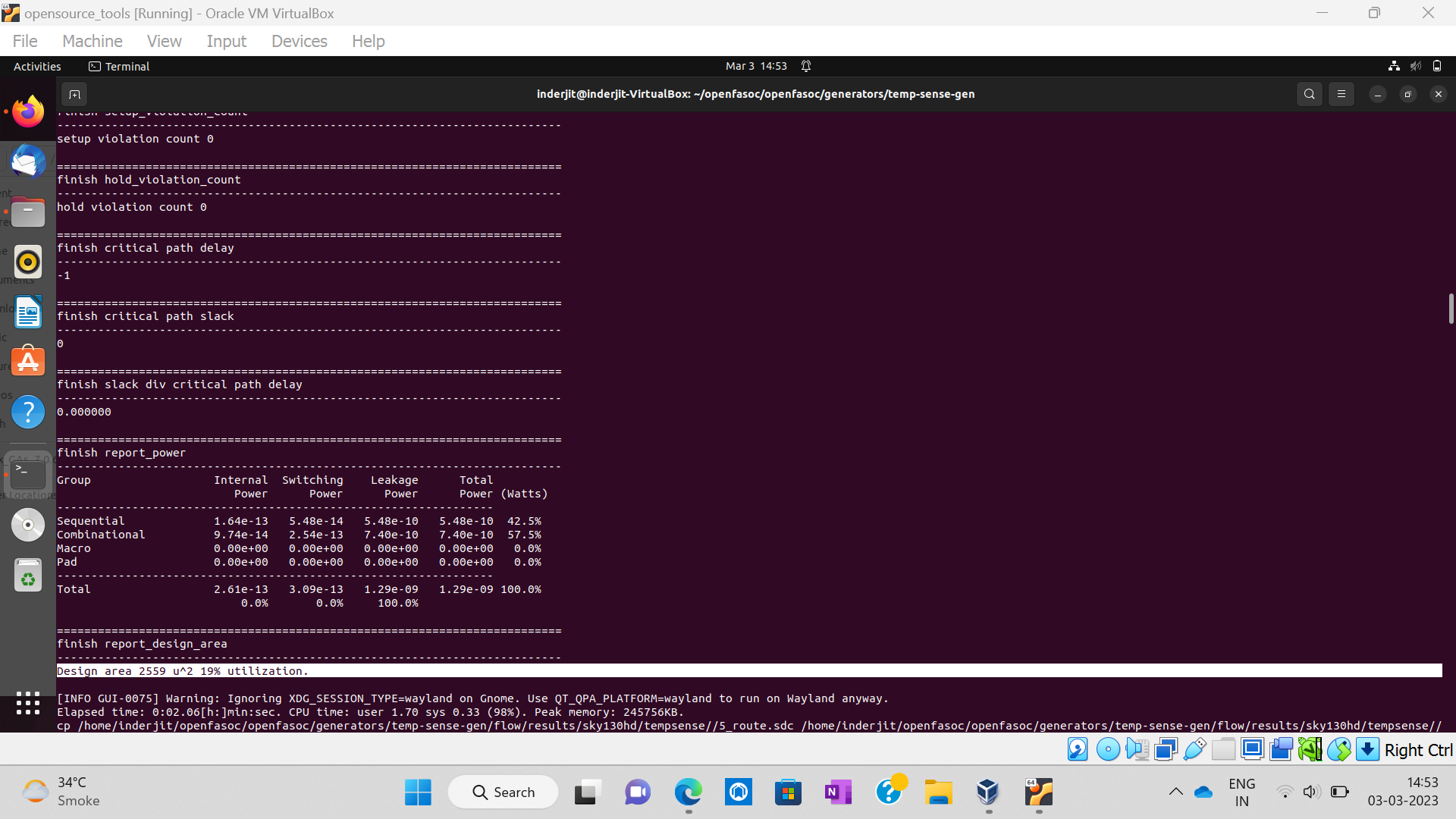Click the optical drive icon in VirtualBox status bar

[x=1108, y=749]
